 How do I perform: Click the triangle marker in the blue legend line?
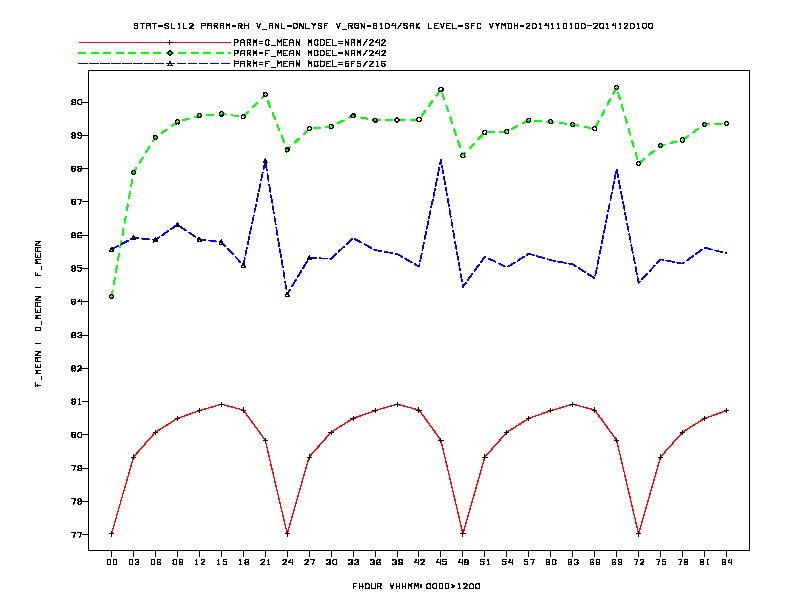(x=170, y=64)
